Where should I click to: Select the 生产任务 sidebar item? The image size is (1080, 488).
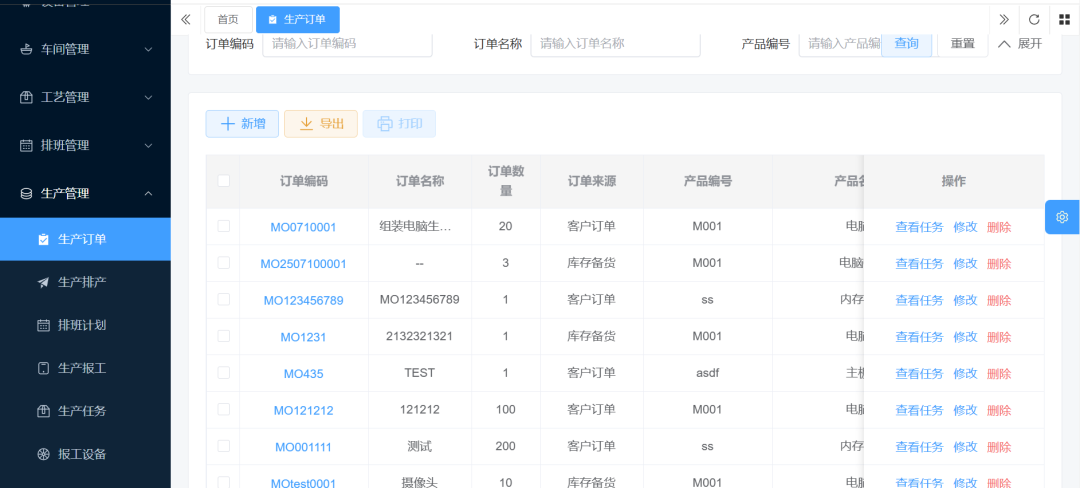82,411
